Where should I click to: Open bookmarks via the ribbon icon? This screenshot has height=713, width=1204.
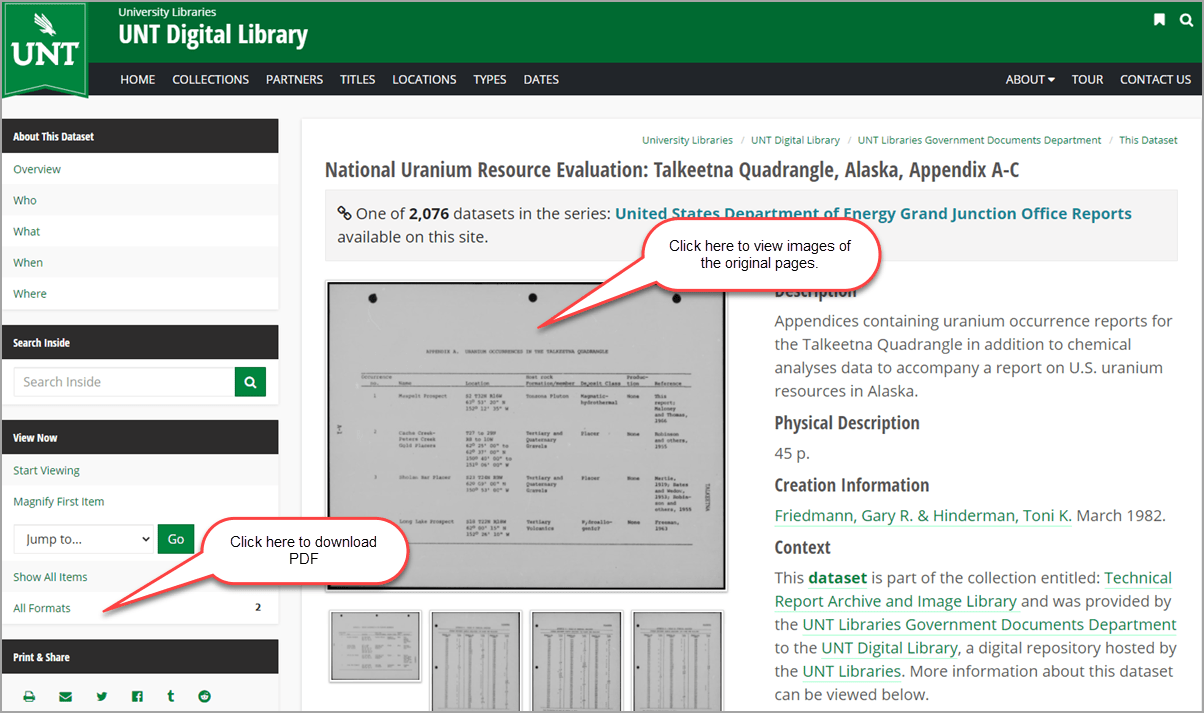click(1159, 19)
